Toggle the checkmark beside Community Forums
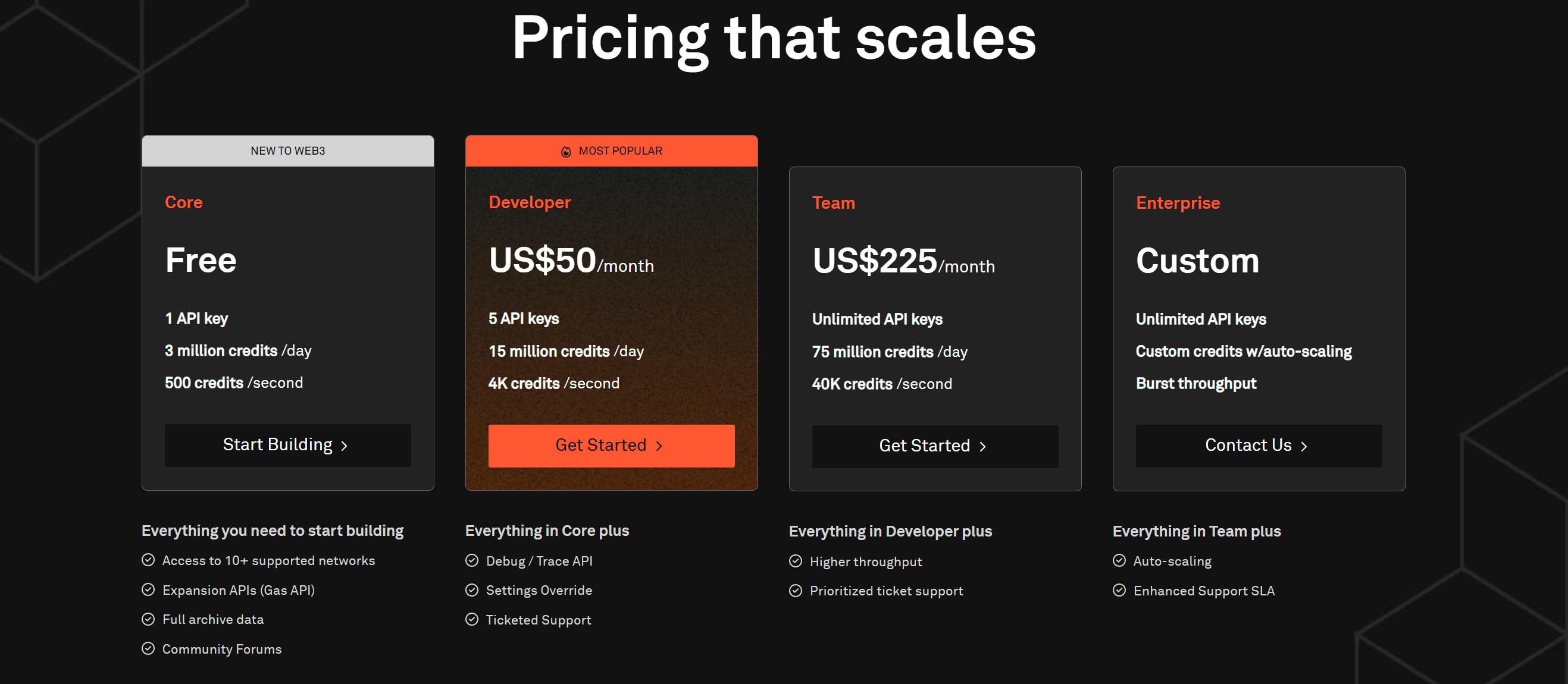1568x684 pixels. (x=149, y=648)
